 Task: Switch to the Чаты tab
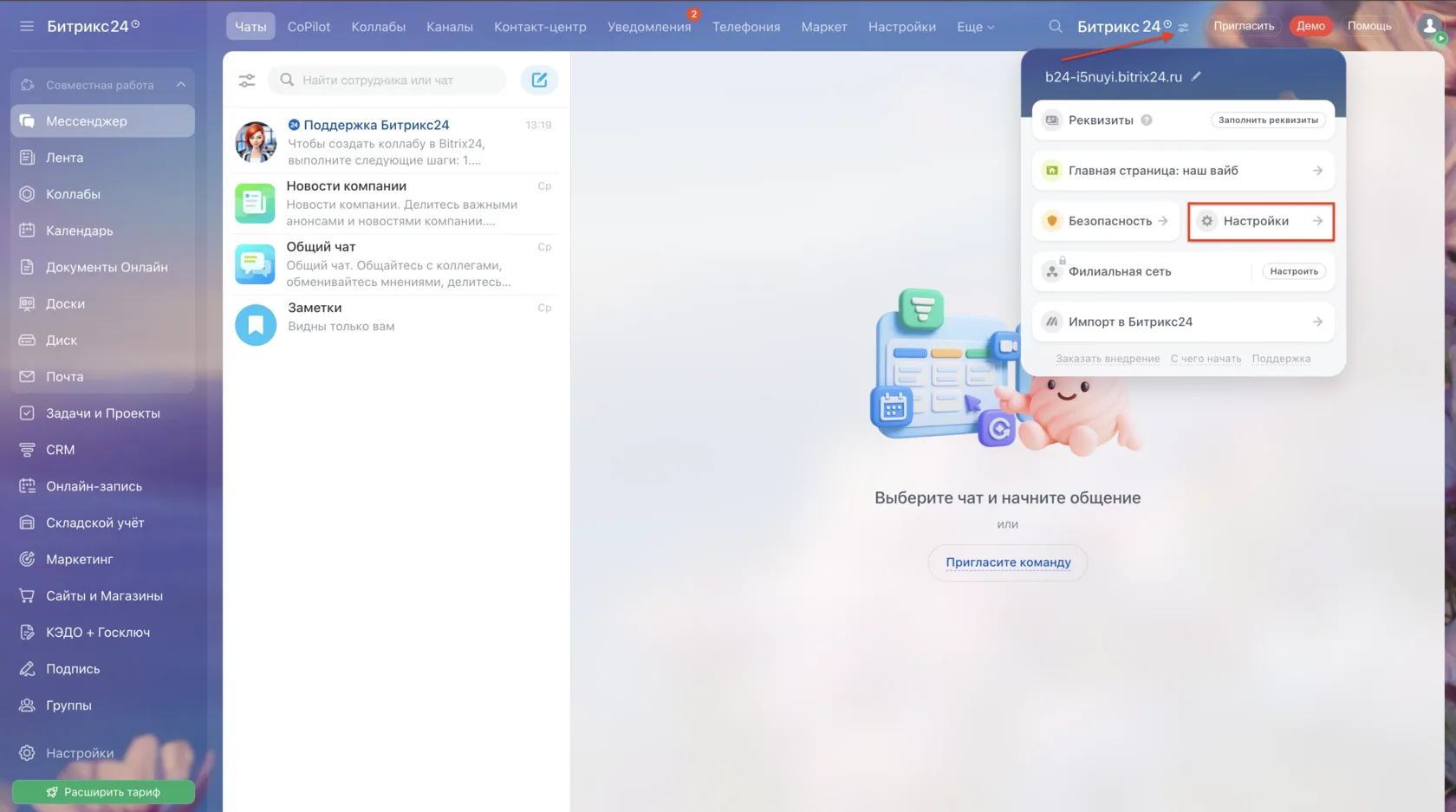250,27
